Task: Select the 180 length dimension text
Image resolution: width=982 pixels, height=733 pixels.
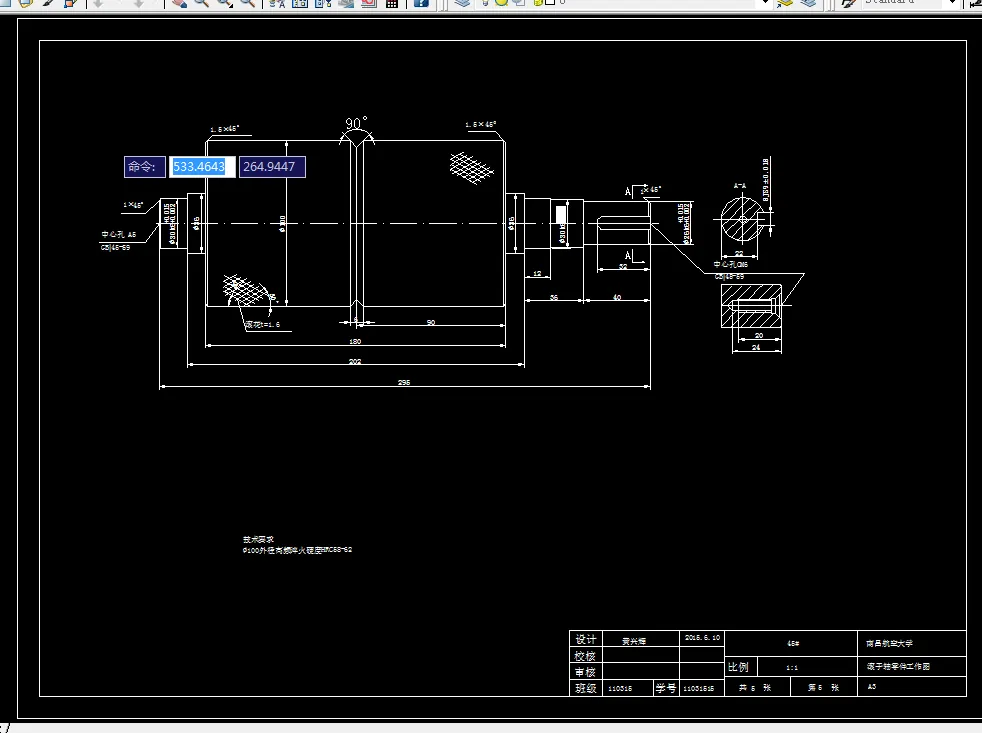Action: point(355,341)
